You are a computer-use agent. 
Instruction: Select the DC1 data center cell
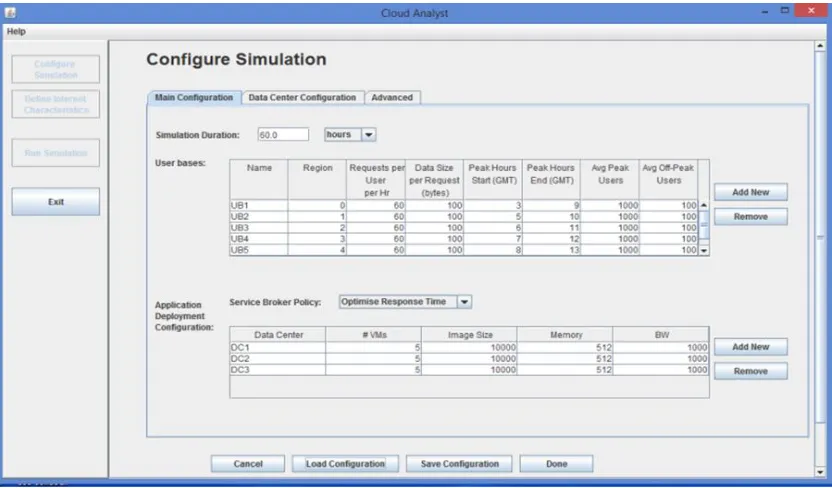click(278, 347)
